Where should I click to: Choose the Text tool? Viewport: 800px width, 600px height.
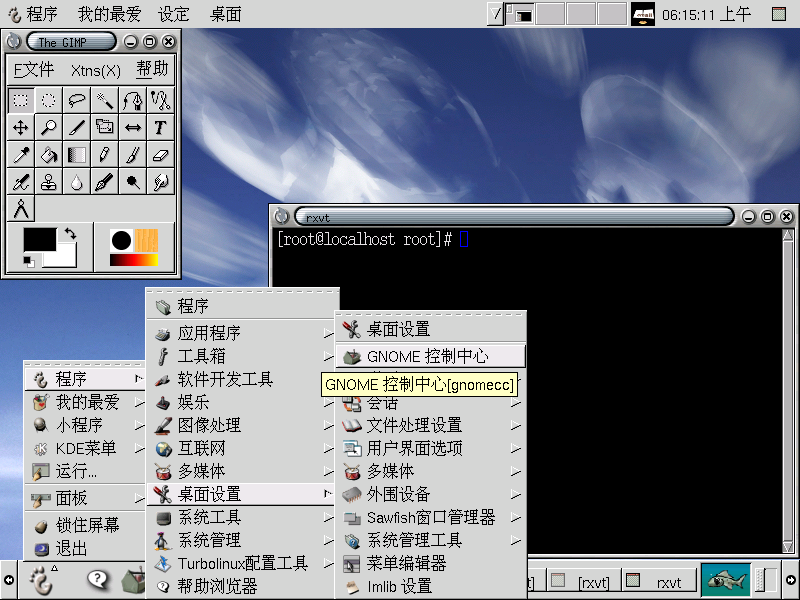click(x=161, y=128)
